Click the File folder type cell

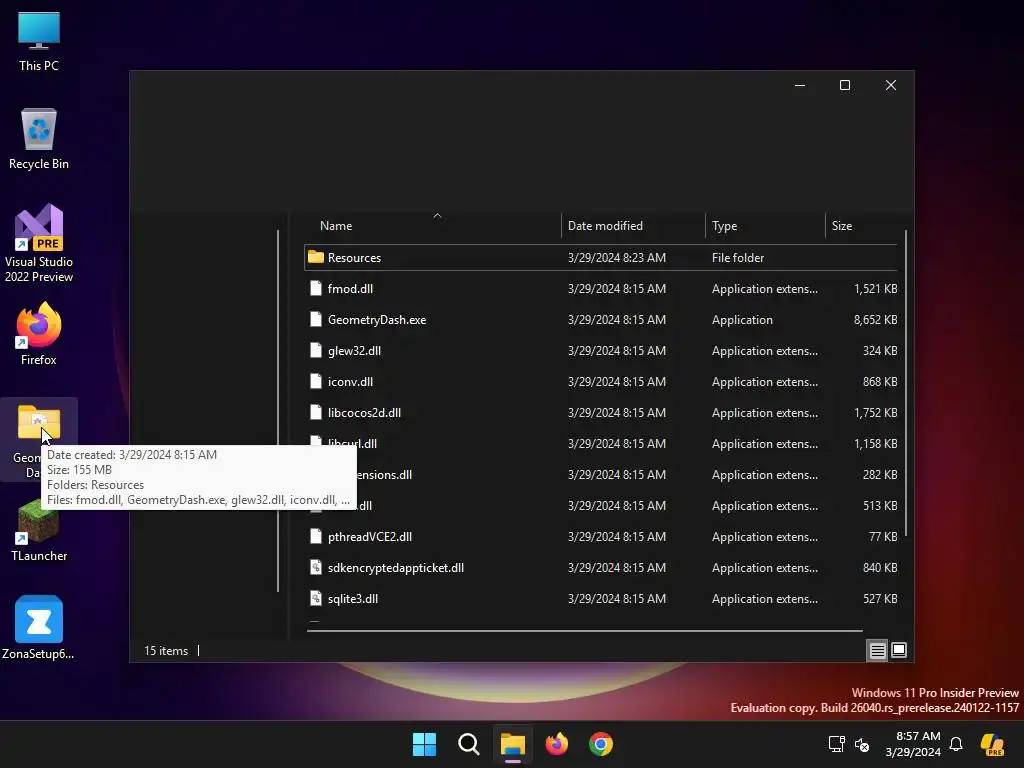click(x=738, y=258)
